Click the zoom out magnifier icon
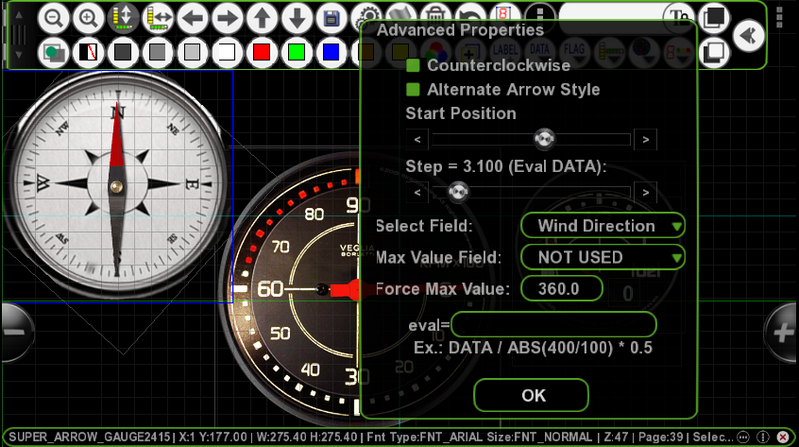The height and width of the screenshot is (447, 799). [54, 18]
